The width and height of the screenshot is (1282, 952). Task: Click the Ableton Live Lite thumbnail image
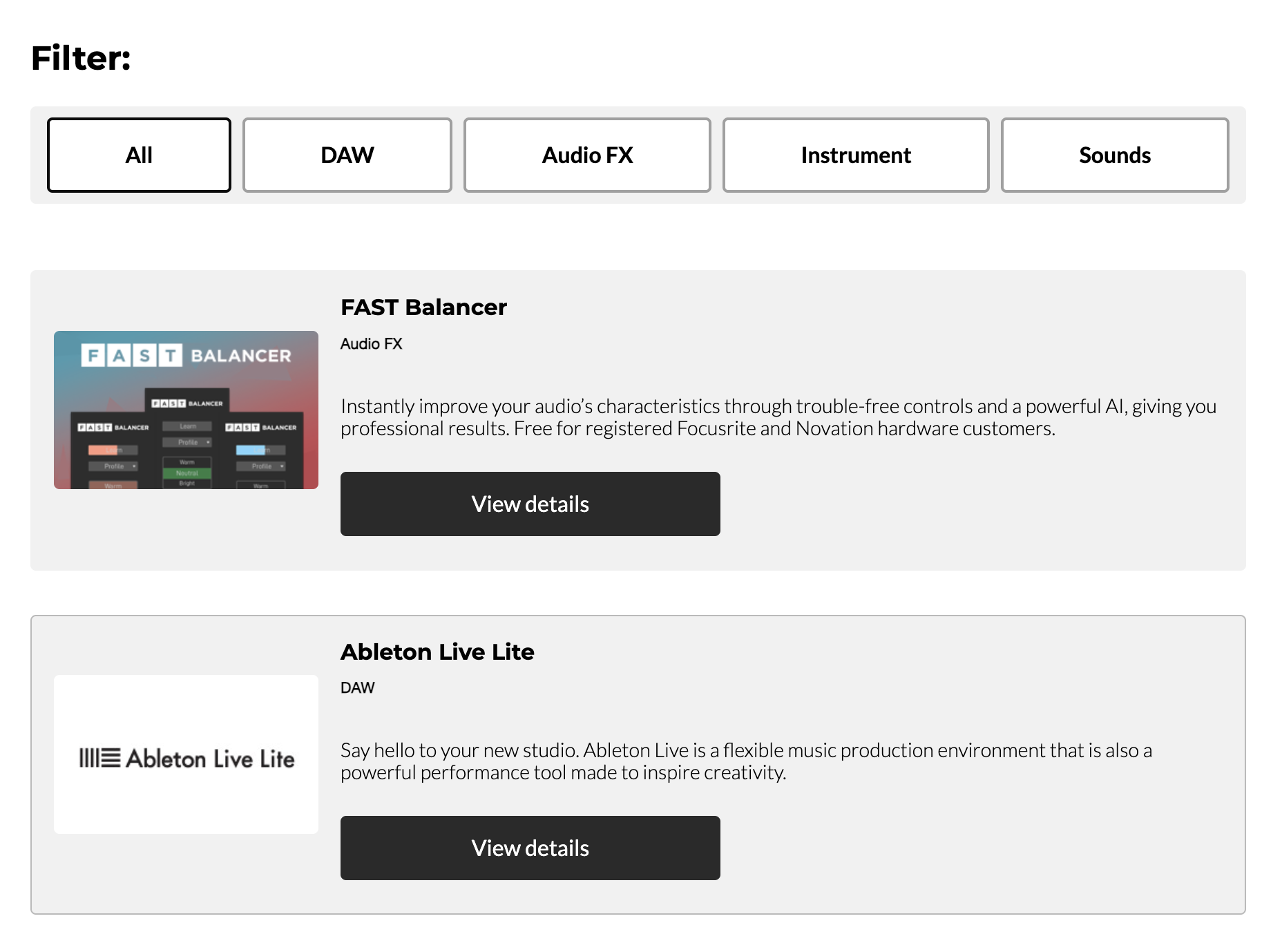pos(186,754)
